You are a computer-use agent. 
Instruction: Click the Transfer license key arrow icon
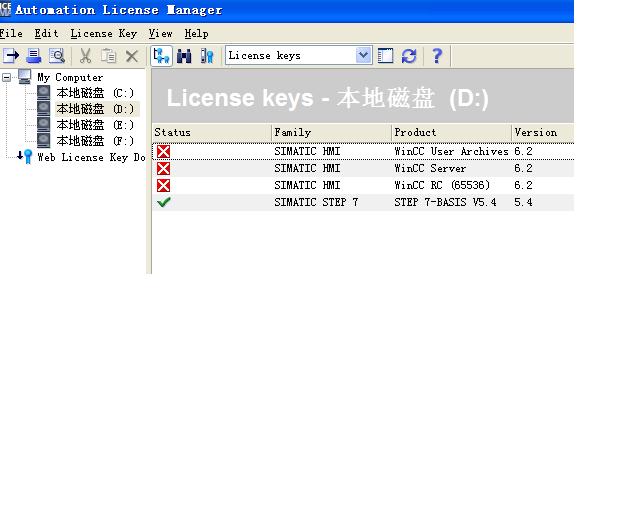coord(11,56)
